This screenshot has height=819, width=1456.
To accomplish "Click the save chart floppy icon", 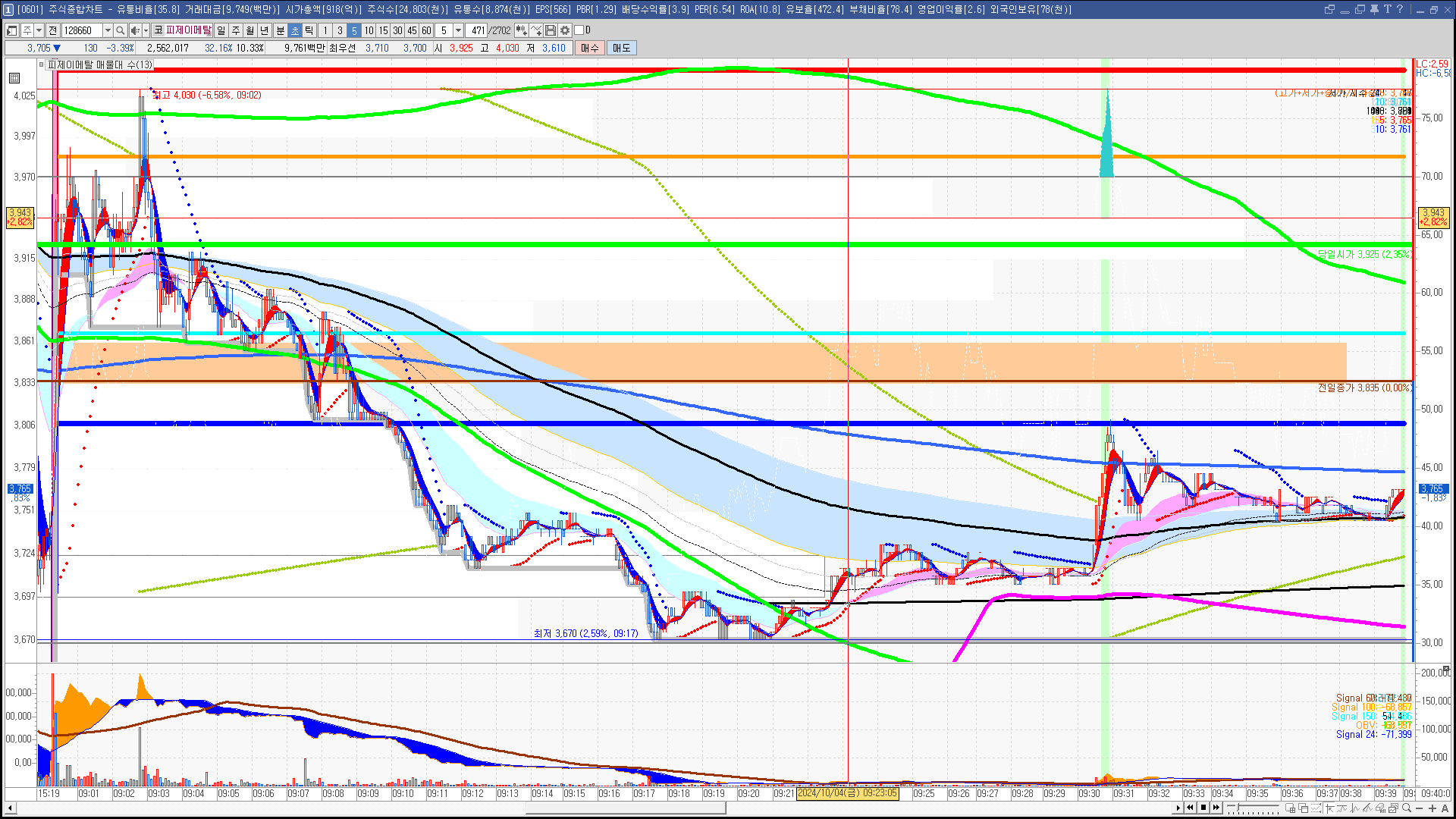I will pos(551,30).
